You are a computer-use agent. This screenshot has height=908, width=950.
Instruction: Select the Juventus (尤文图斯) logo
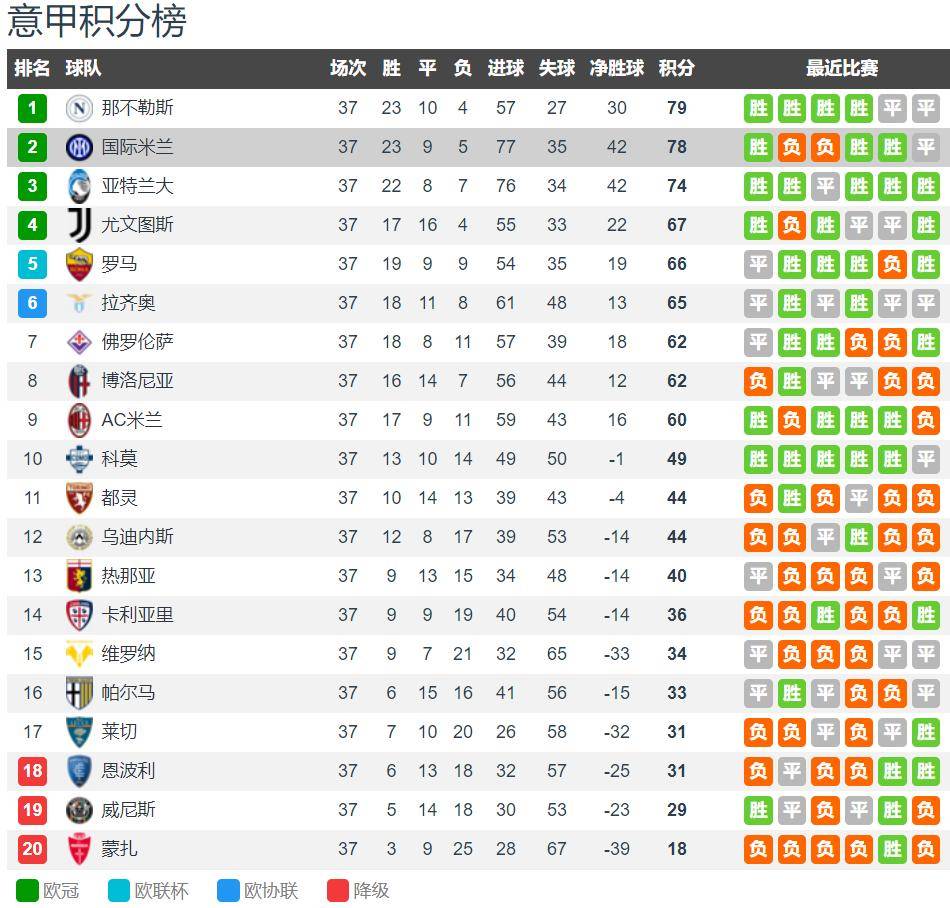tap(79, 225)
